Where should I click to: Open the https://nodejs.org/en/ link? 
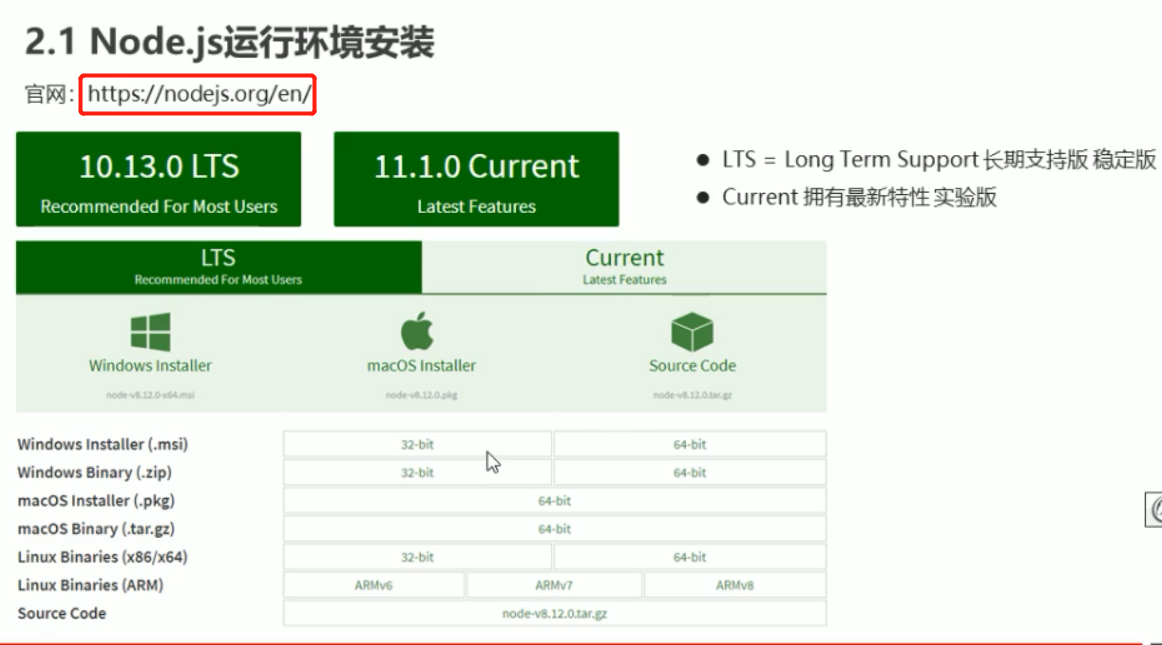[199, 94]
